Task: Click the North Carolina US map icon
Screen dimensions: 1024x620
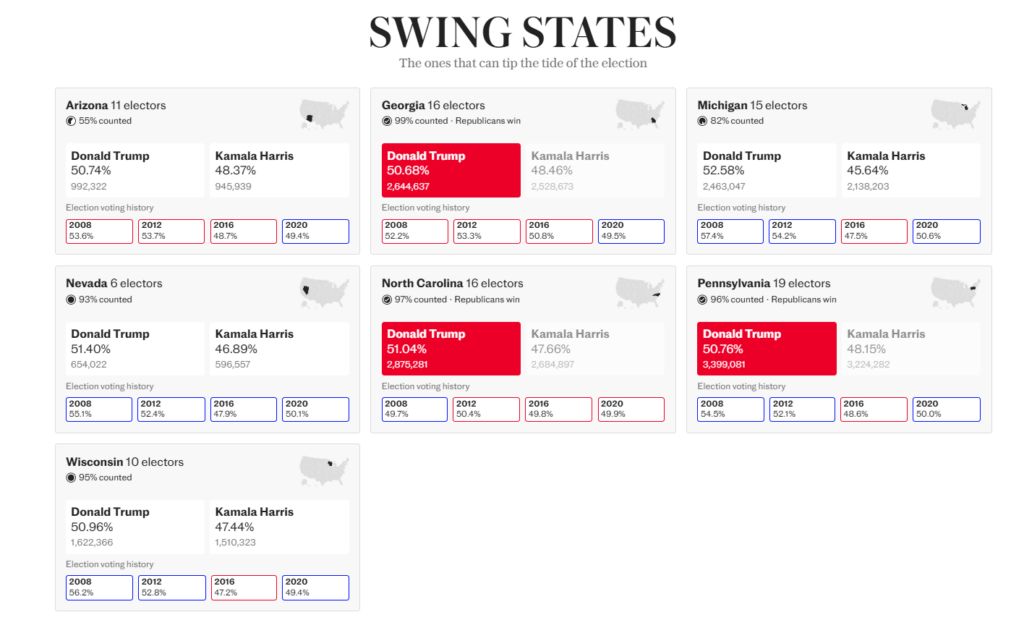Action: coord(640,292)
